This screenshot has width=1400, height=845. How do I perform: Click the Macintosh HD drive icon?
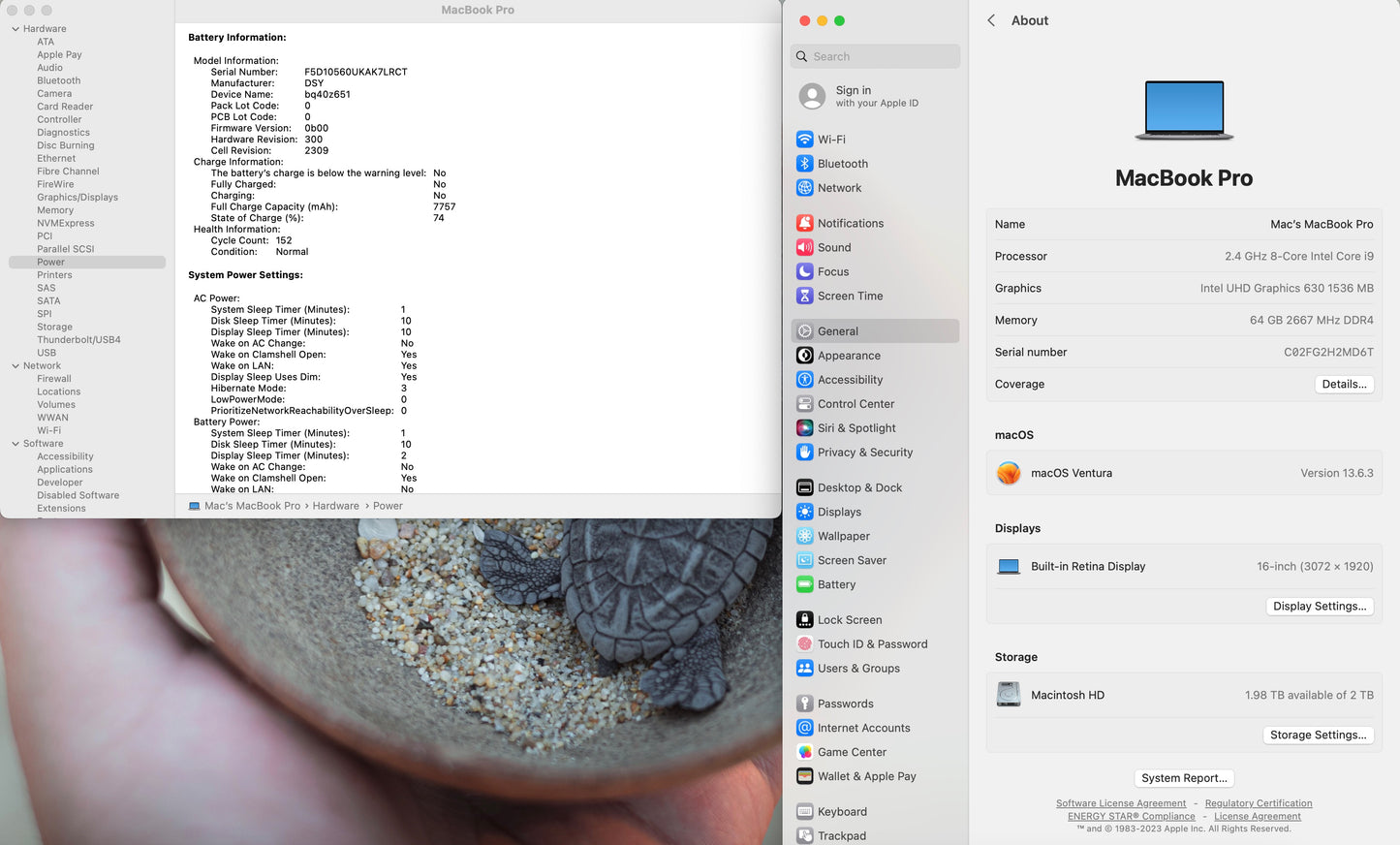point(1009,695)
